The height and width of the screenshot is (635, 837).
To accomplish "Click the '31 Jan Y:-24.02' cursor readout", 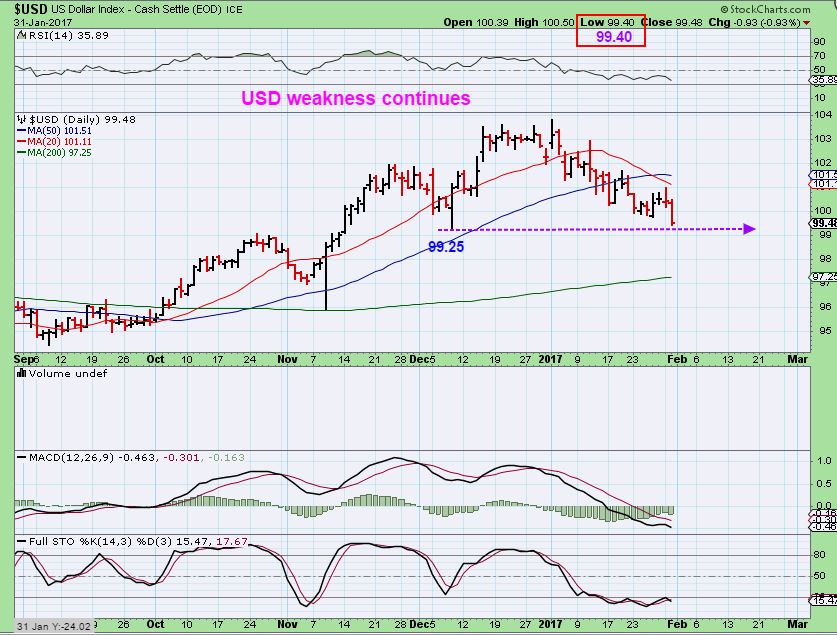I will click(53, 626).
